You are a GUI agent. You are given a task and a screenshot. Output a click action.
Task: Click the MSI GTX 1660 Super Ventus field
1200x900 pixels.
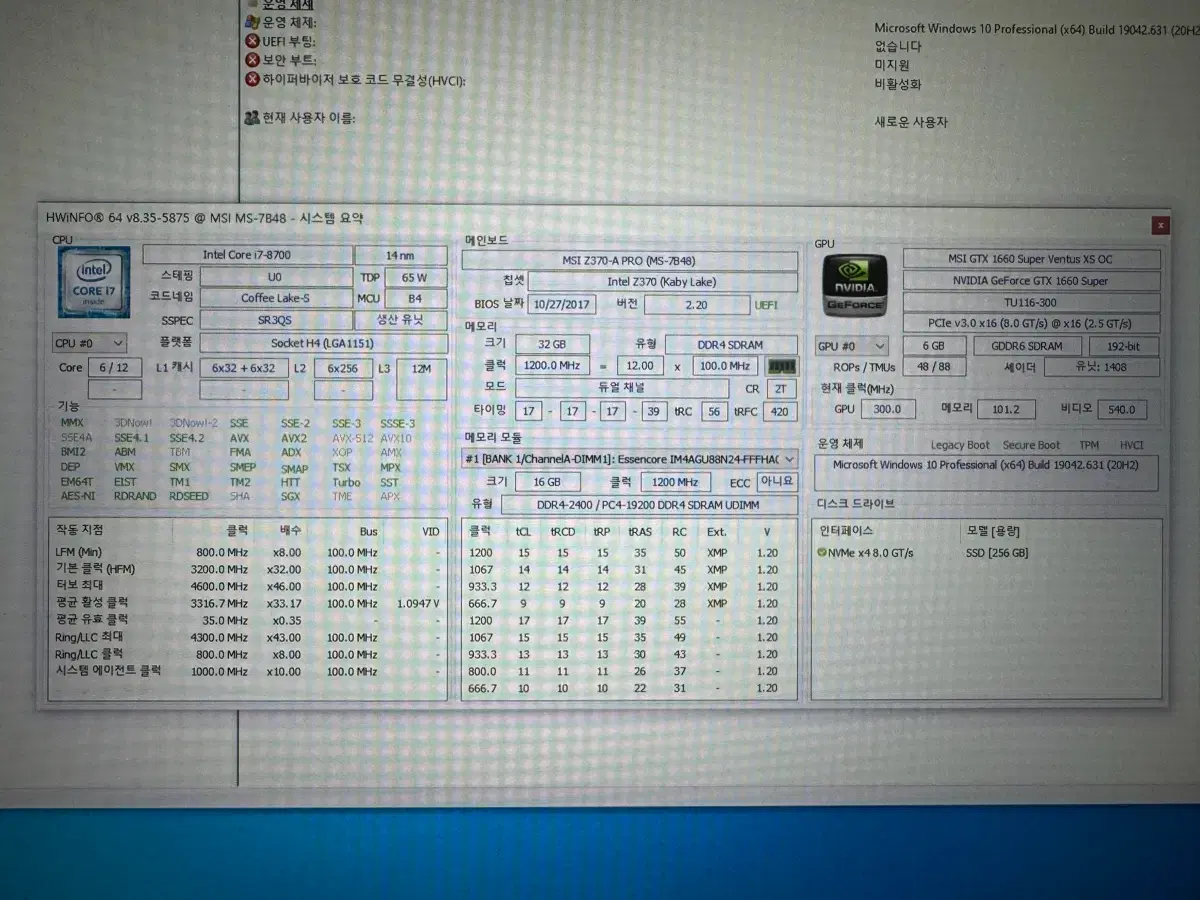(1031, 259)
